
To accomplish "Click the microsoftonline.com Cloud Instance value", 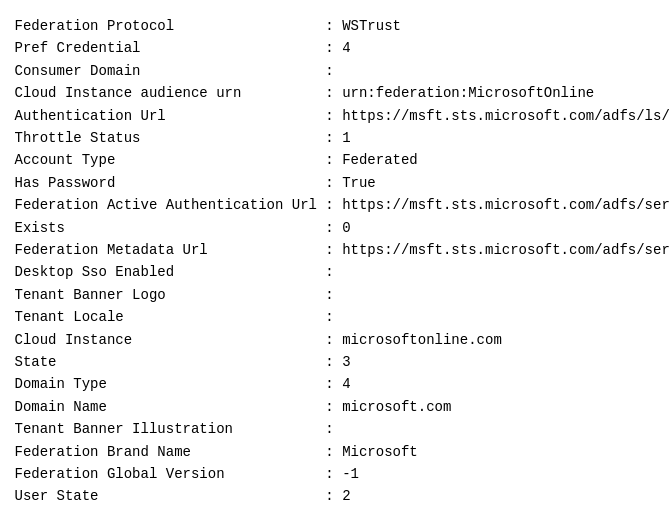I will [x=422, y=340].
